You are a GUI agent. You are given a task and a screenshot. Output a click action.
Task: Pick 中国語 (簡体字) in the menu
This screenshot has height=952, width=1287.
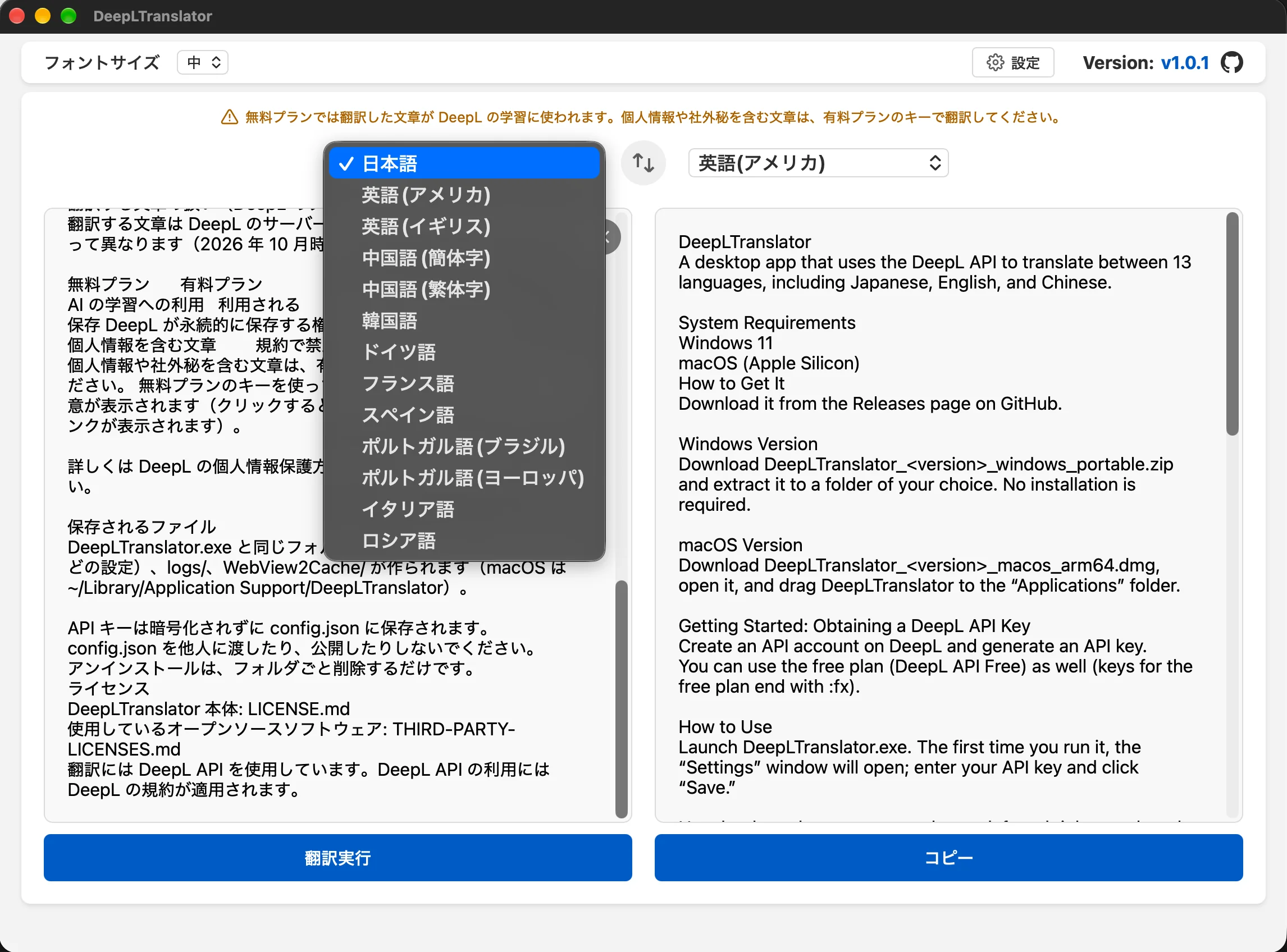(x=464, y=258)
